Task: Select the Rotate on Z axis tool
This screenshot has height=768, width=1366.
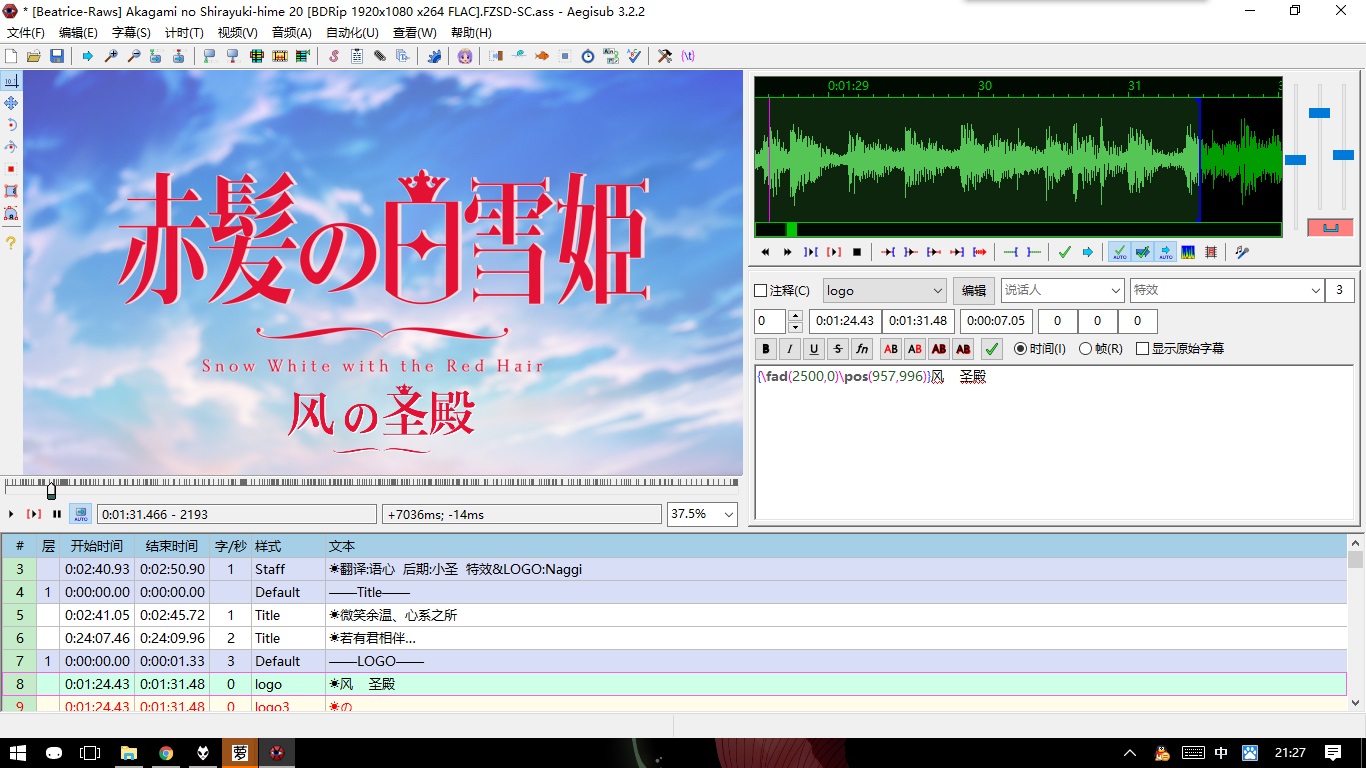Action: pos(11,125)
